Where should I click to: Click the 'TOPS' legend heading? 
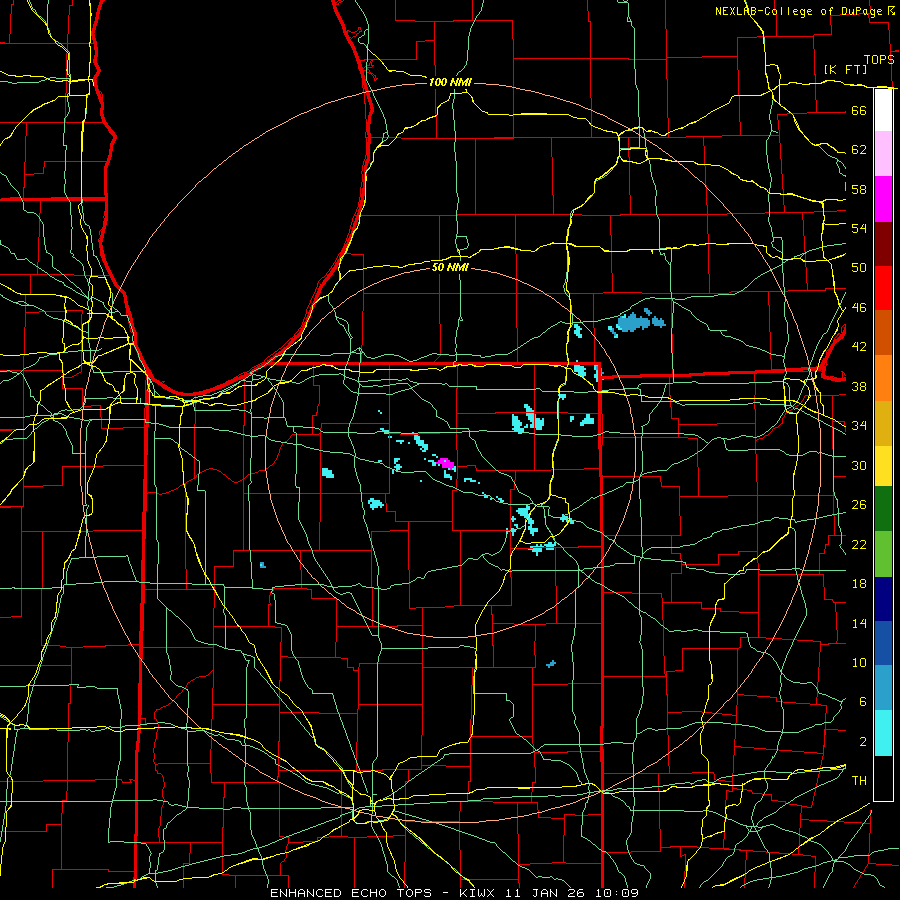pyautogui.click(x=879, y=60)
